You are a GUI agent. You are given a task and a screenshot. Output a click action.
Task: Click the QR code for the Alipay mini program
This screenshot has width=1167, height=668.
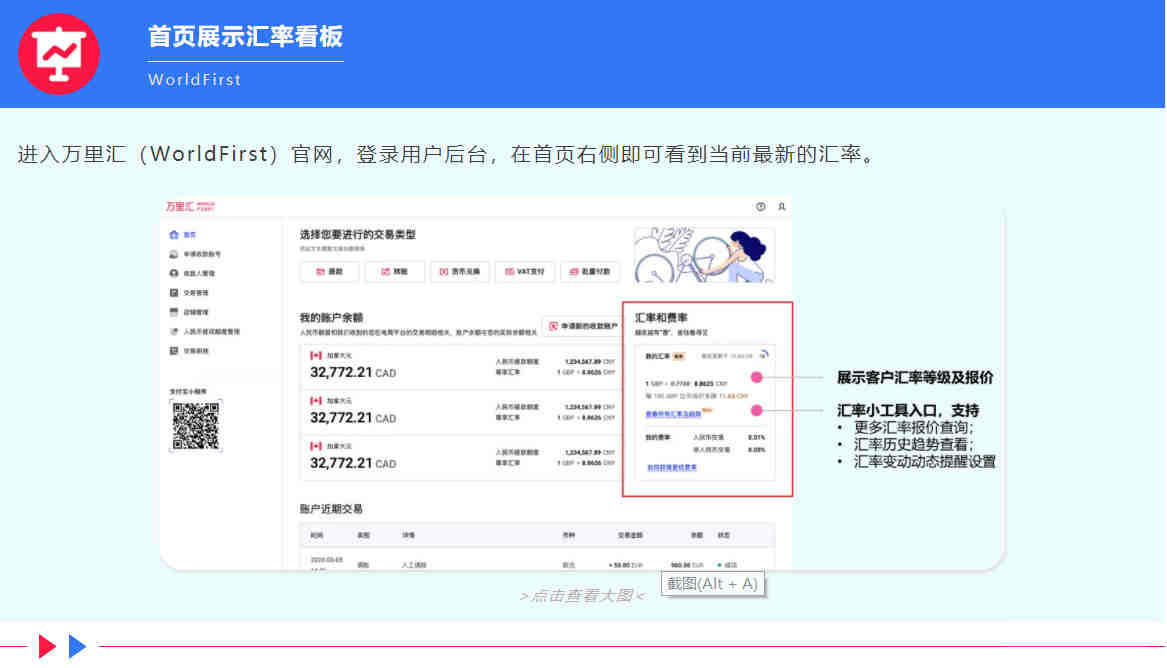click(x=196, y=426)
